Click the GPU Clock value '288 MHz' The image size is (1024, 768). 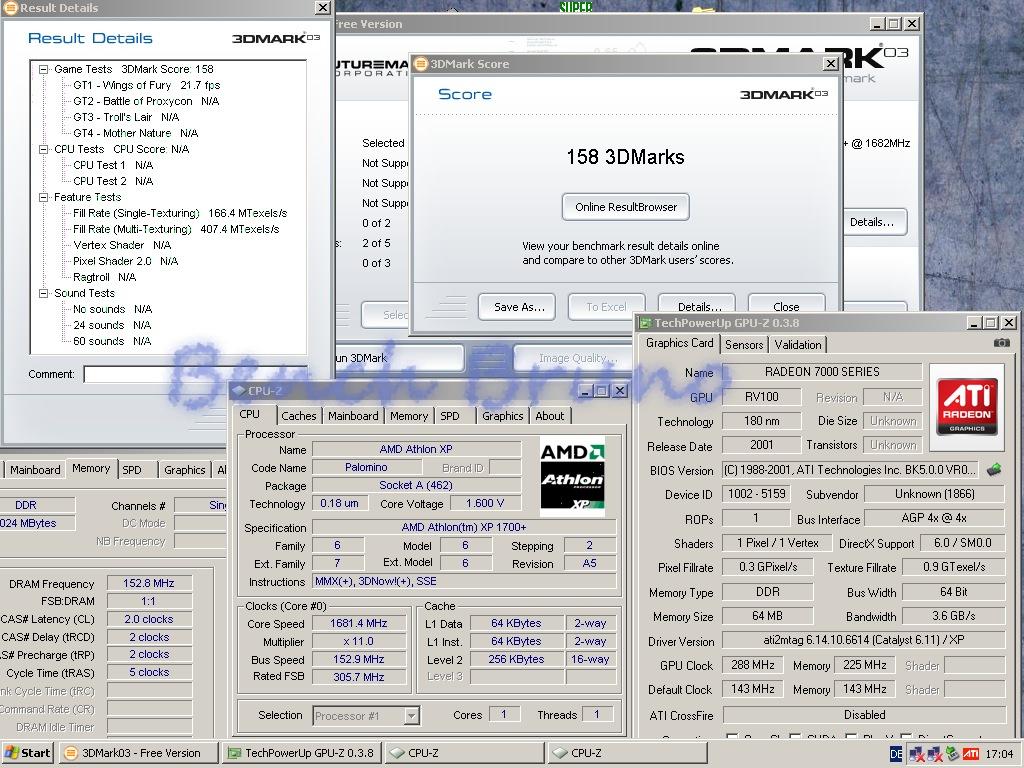752,665
